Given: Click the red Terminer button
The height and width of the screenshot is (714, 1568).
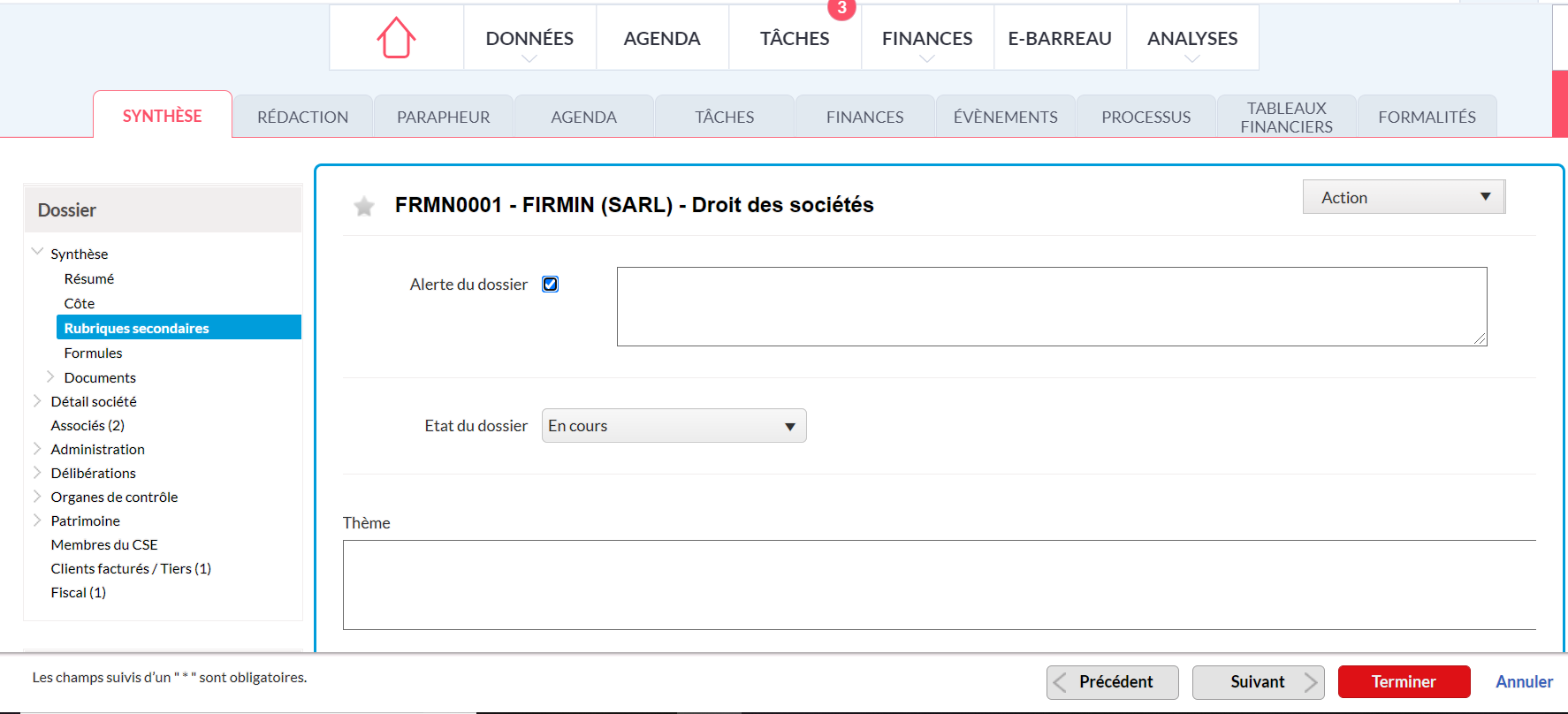Looking at the screenshot, I should (x=1404, y=682).
